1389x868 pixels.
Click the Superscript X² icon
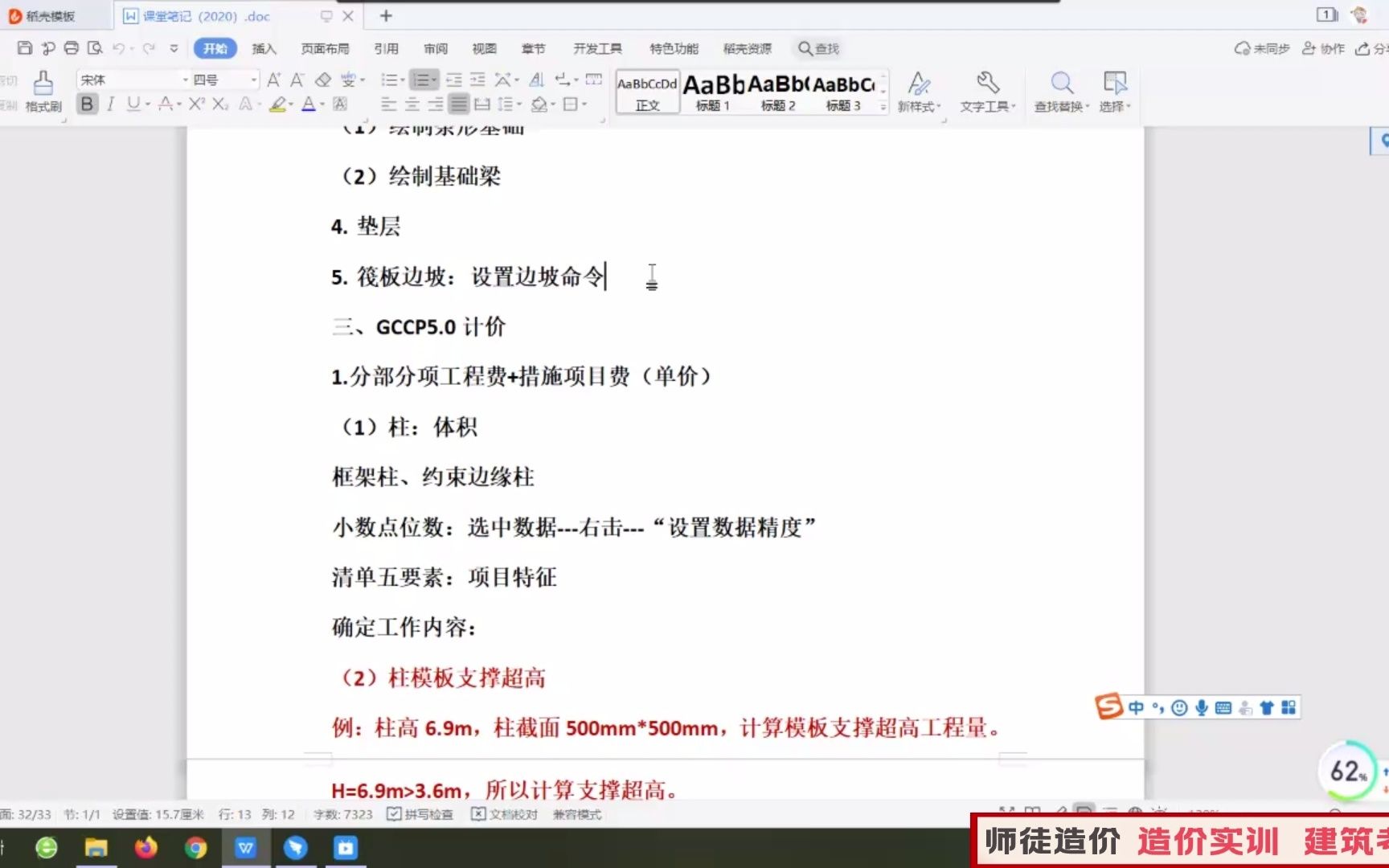(x=196, y=104)
